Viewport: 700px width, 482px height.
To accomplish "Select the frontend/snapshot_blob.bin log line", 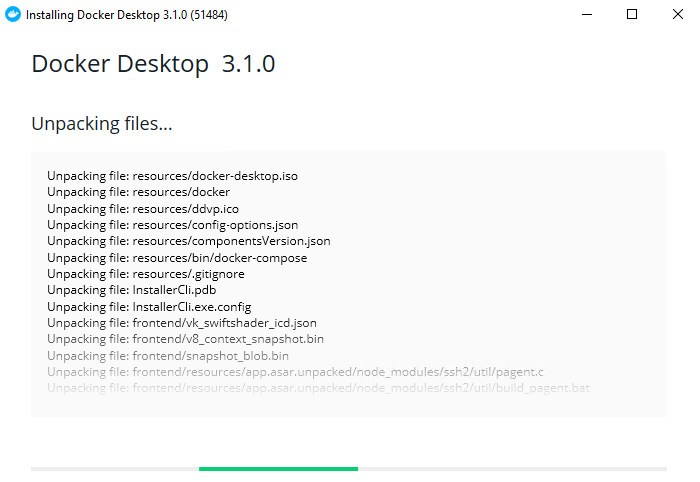I will tap(168, 356).
